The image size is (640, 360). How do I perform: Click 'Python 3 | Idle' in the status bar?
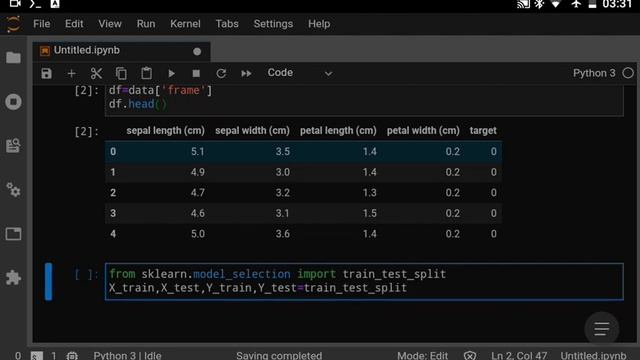pos(127,356)
